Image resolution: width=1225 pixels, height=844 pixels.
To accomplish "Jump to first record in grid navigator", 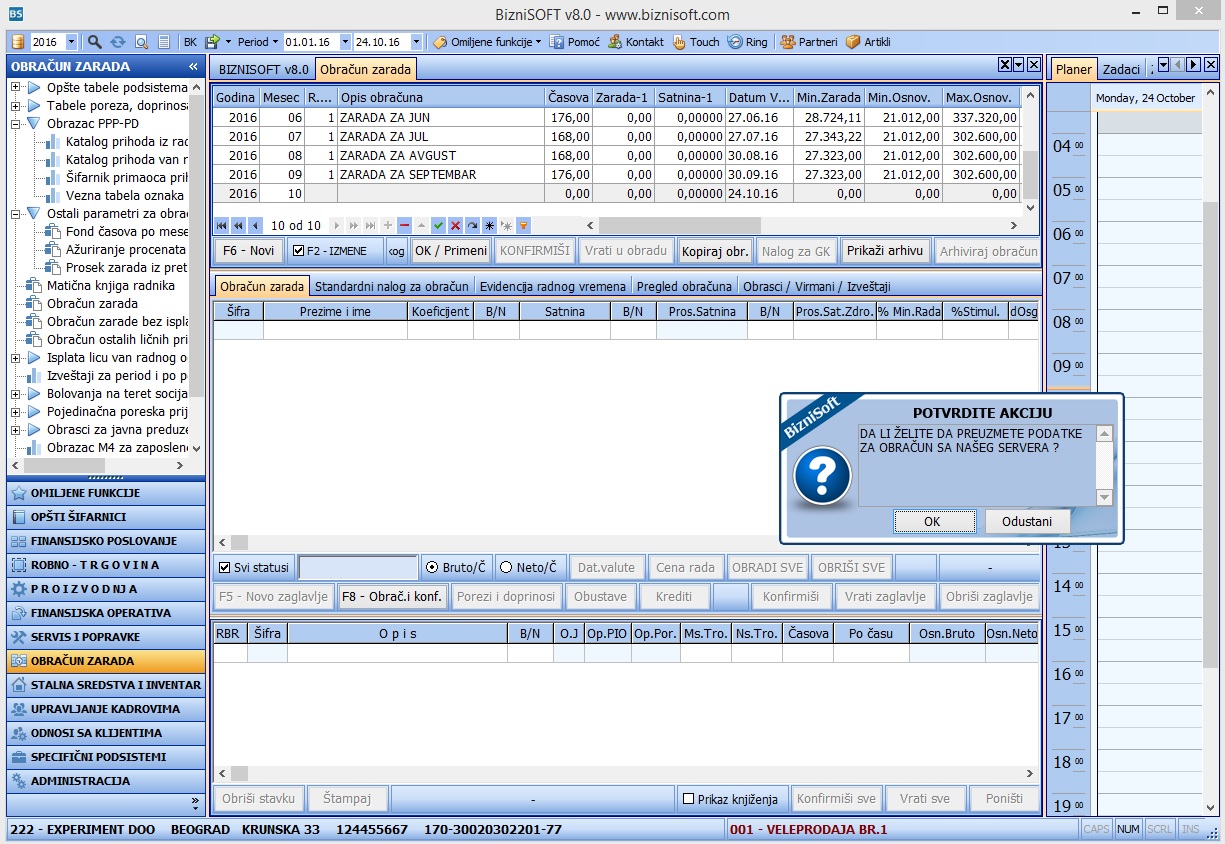I will coord(222,226).
